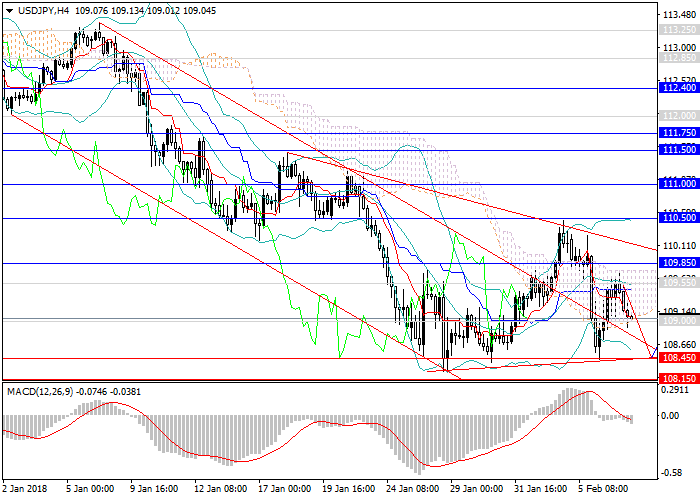
Task: Click the 2 Jan 2018 date label
Action: 24,490
